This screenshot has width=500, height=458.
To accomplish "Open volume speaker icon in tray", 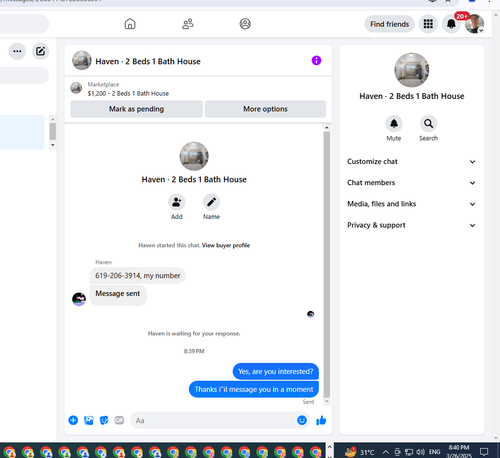I will 420,452.
